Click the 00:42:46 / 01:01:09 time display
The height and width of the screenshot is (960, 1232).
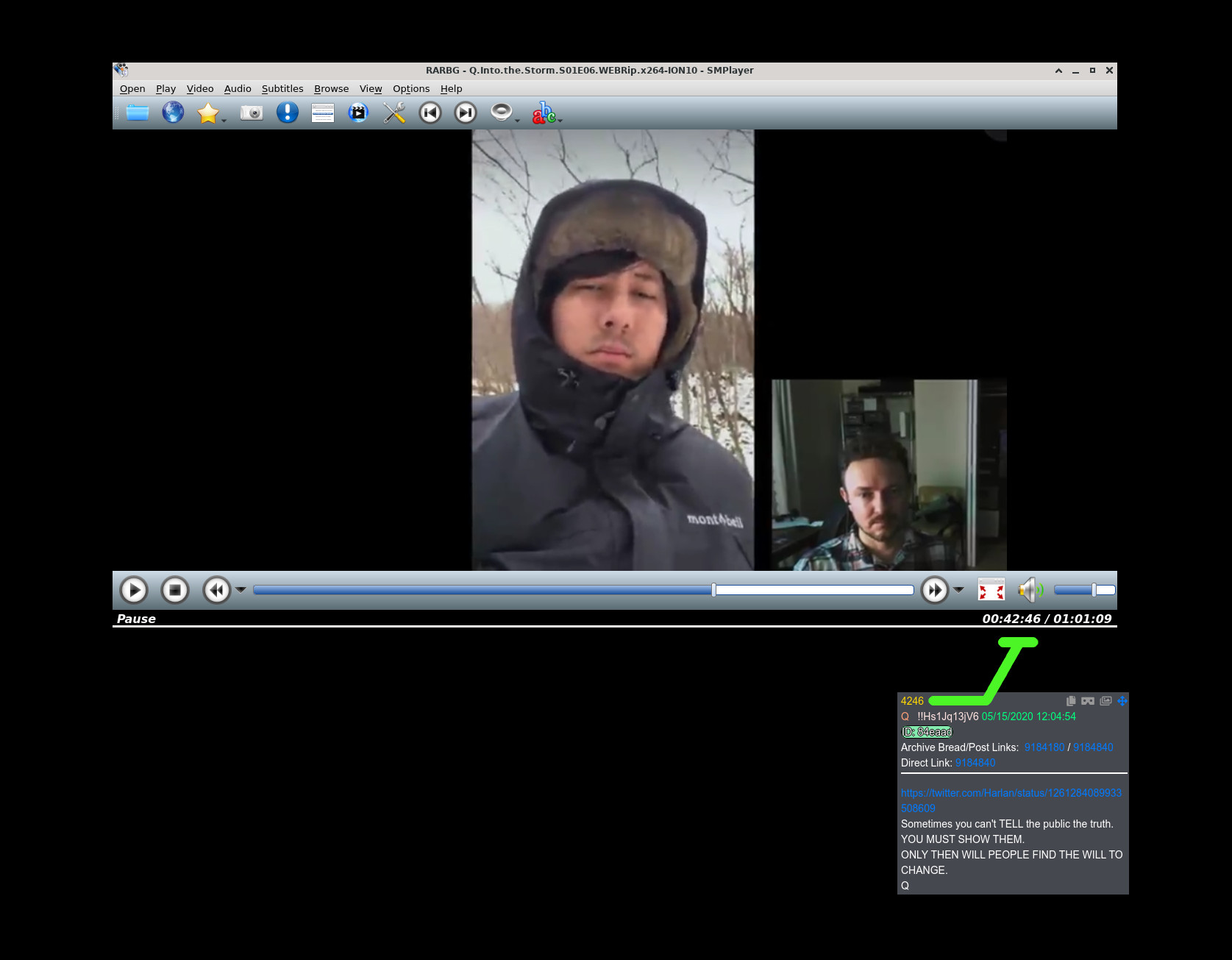click(1047, 619)
